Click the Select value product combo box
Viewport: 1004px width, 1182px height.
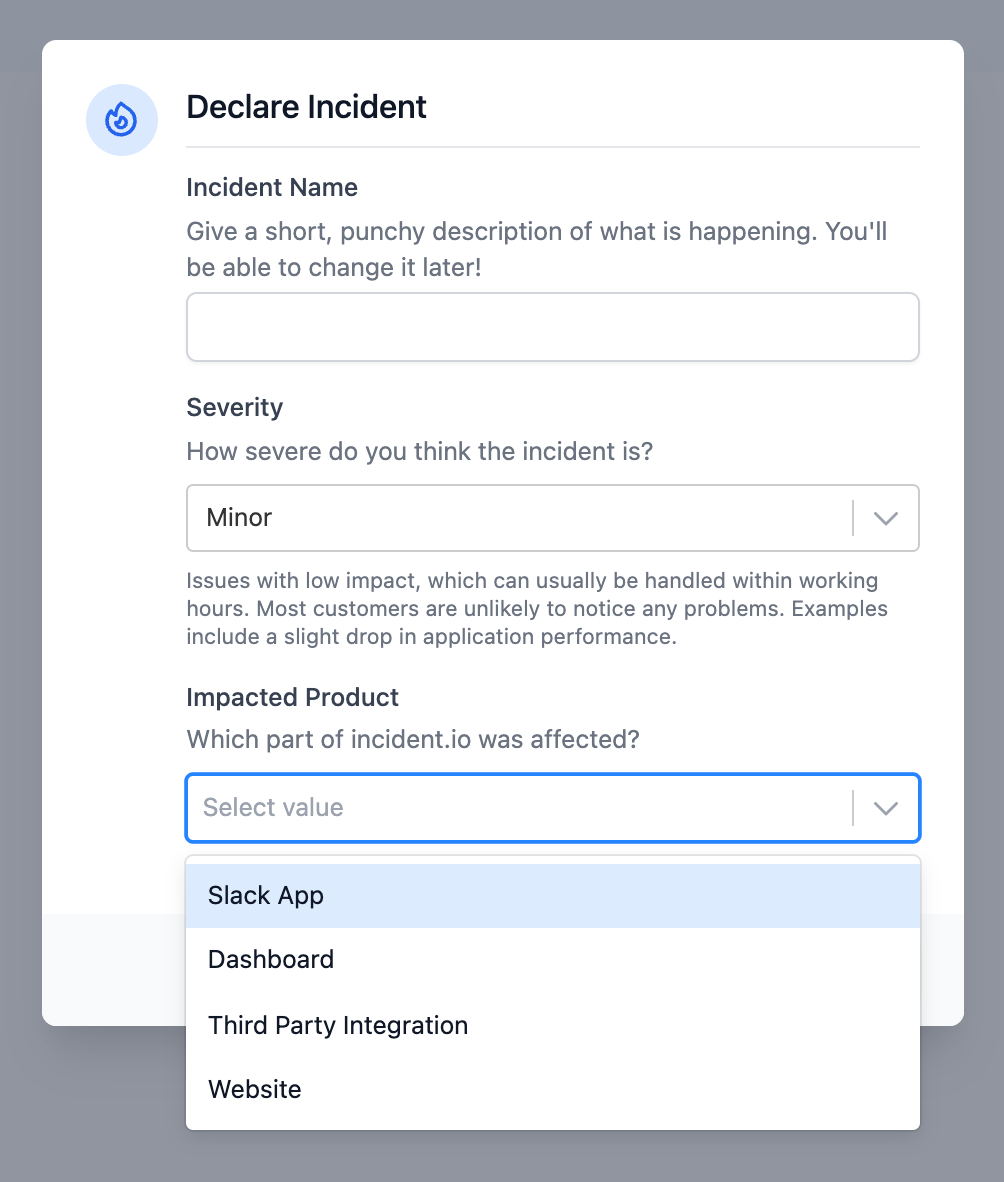click(x=553, y=807)
